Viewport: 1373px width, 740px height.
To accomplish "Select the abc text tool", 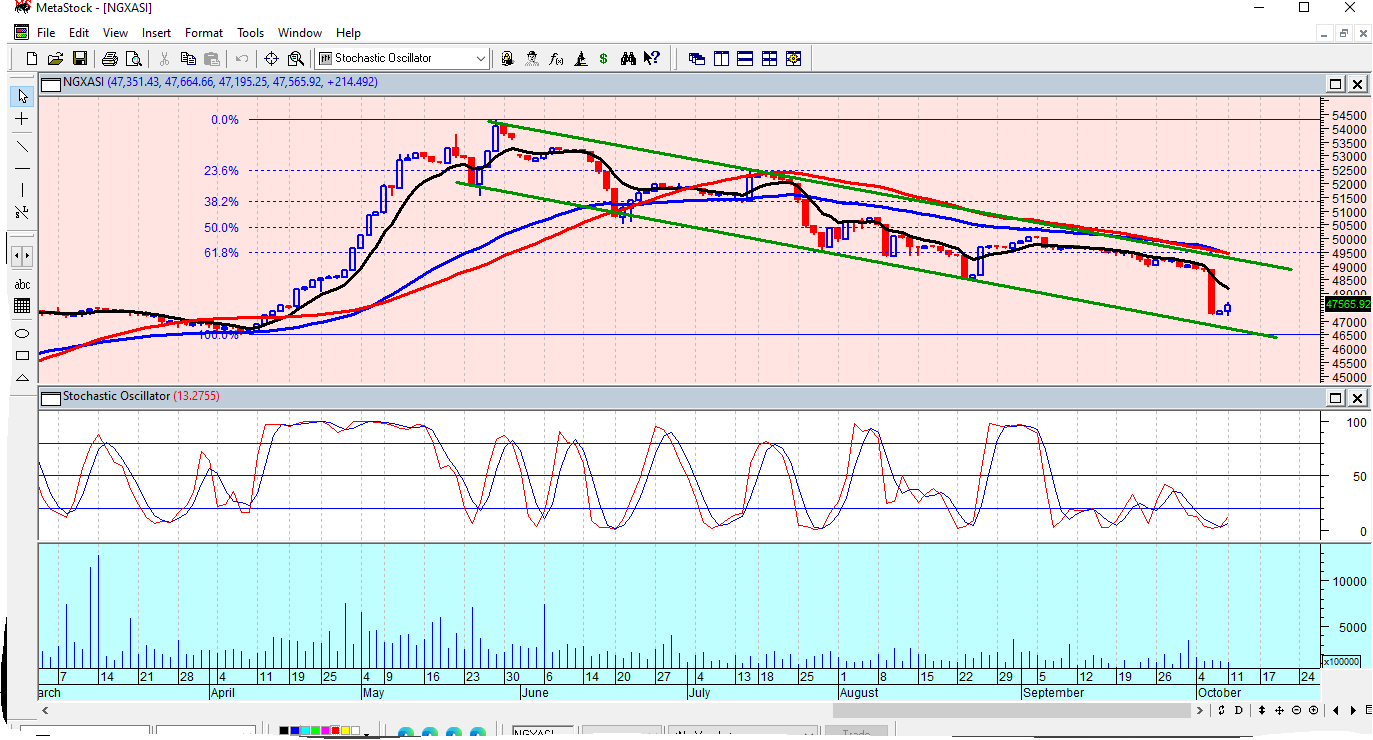I will click(22, 285).
